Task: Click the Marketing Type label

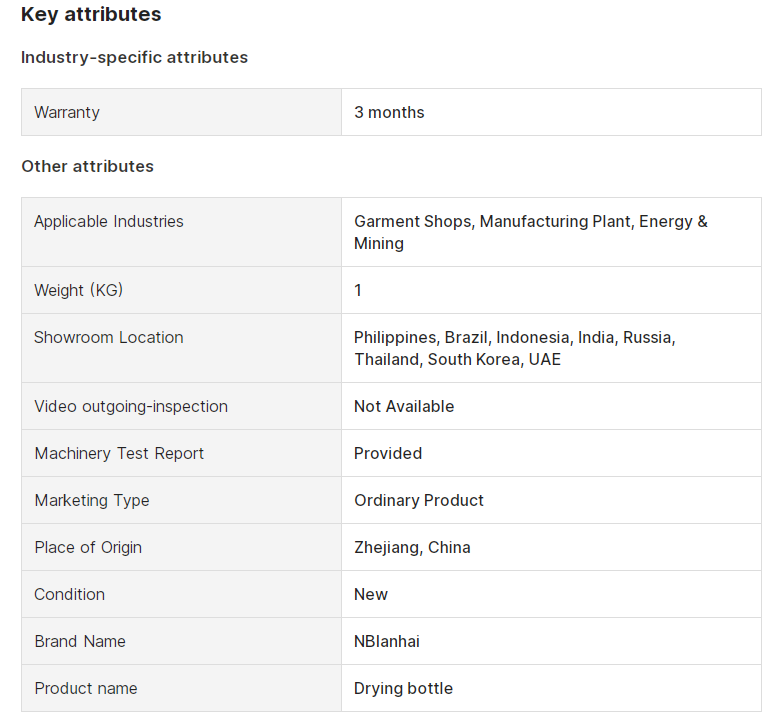Action: click(x=92, y=500)
